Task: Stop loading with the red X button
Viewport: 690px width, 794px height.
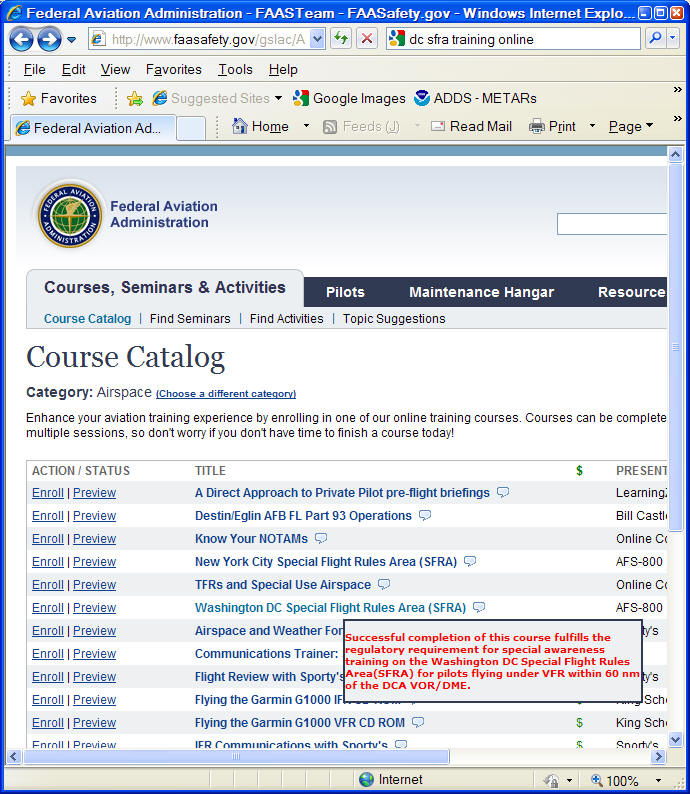Action: tap(367, 39)
